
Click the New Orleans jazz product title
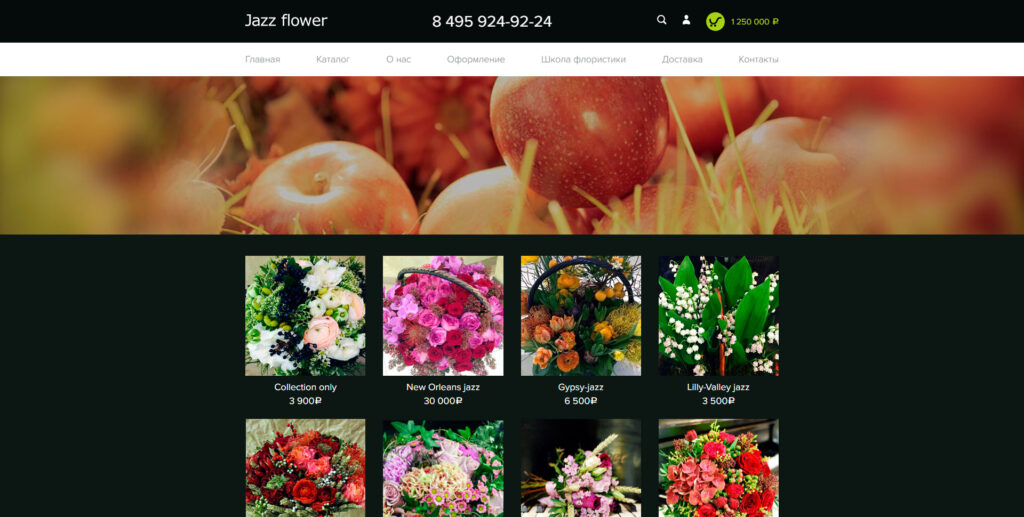click(443, 387)
